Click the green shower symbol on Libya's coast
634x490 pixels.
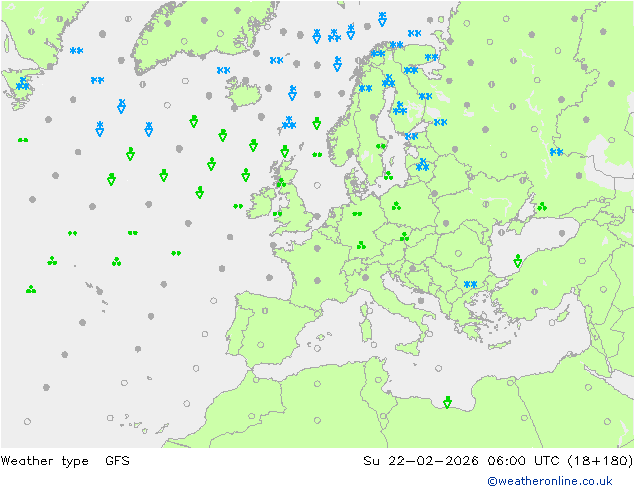447,402
